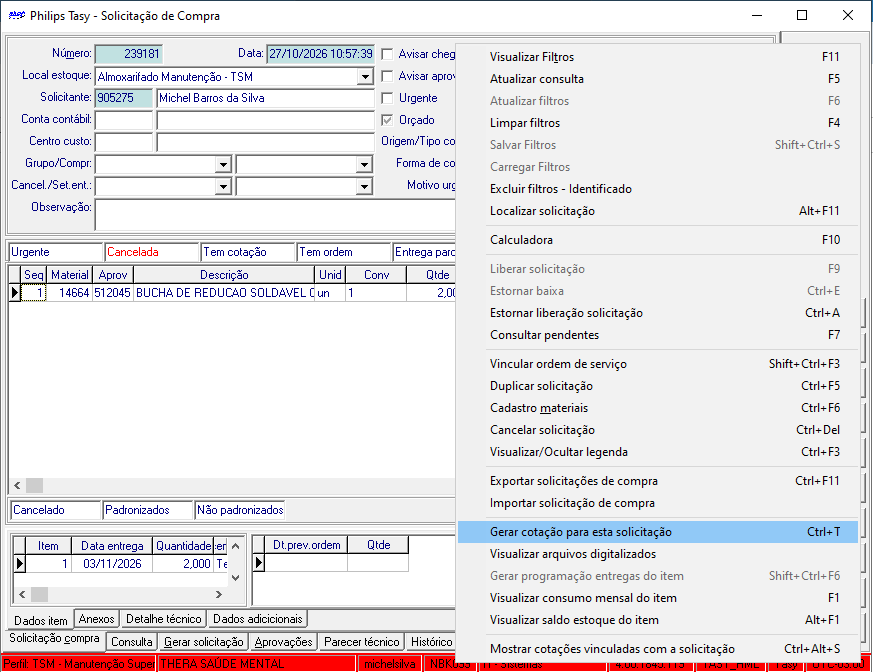Viewport: 873px width, 672px height.
Task: Switch to the Consulta tab
Action: tap(131, 642)
